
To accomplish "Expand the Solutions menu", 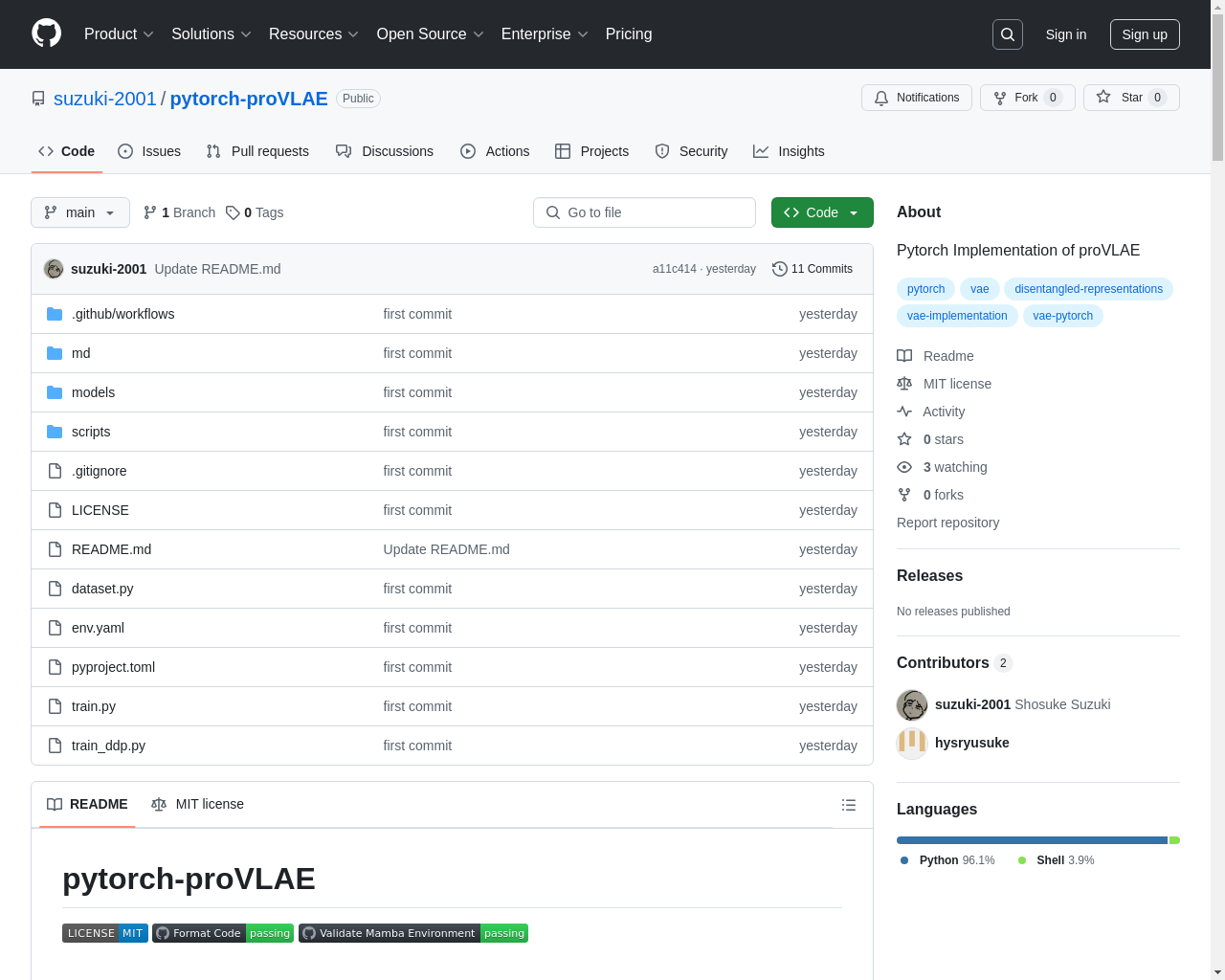I will (x=212, y=34).
